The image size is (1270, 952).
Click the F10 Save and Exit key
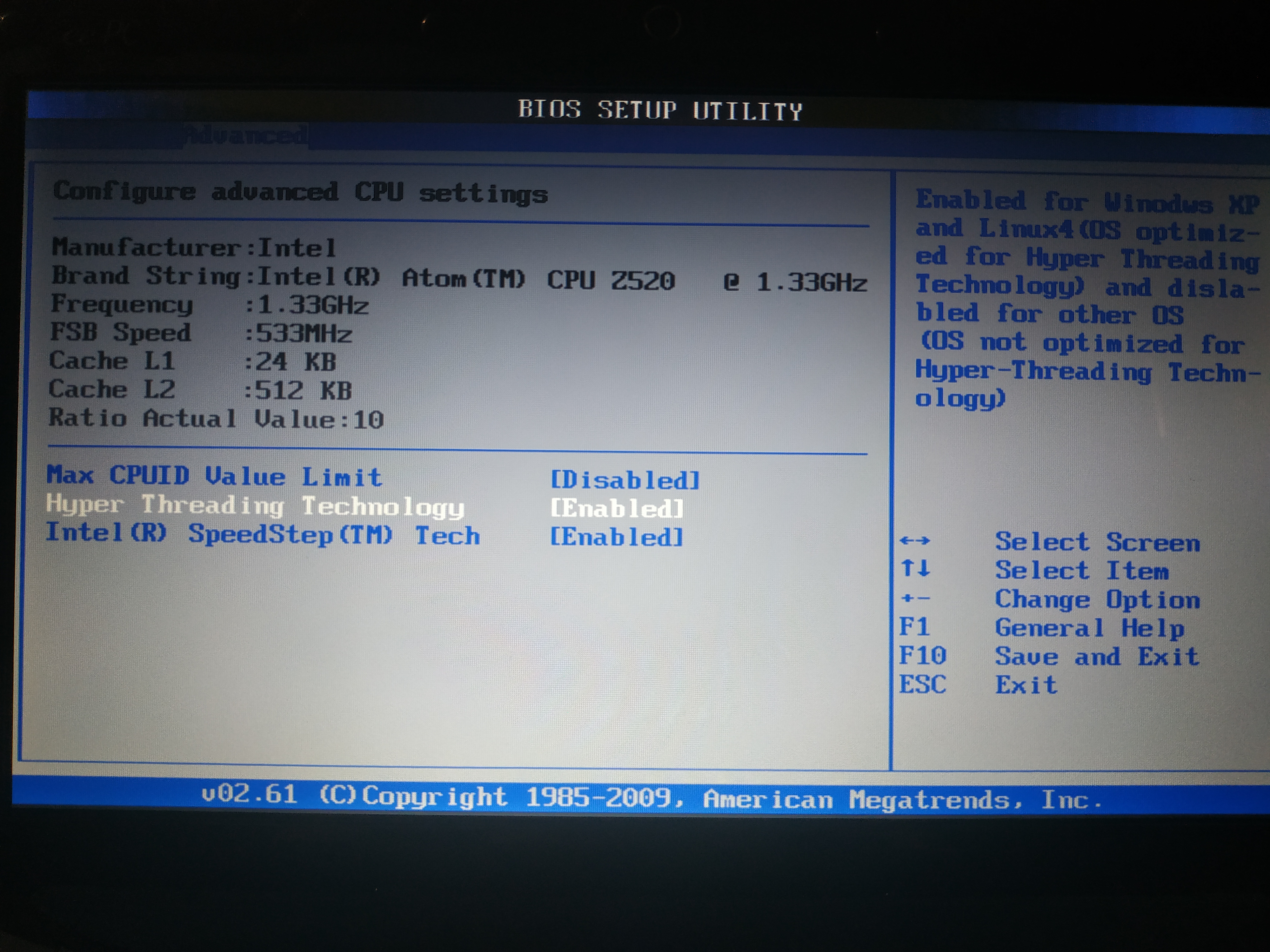pyautogui.click(x=922, y=655)
